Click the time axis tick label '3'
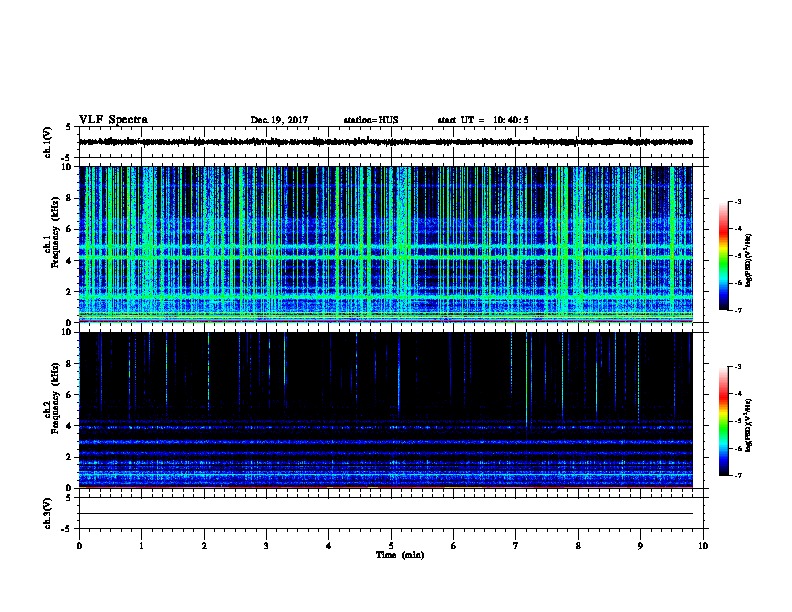The height and width of the screenshot is (612, 792). click(266, 545)
